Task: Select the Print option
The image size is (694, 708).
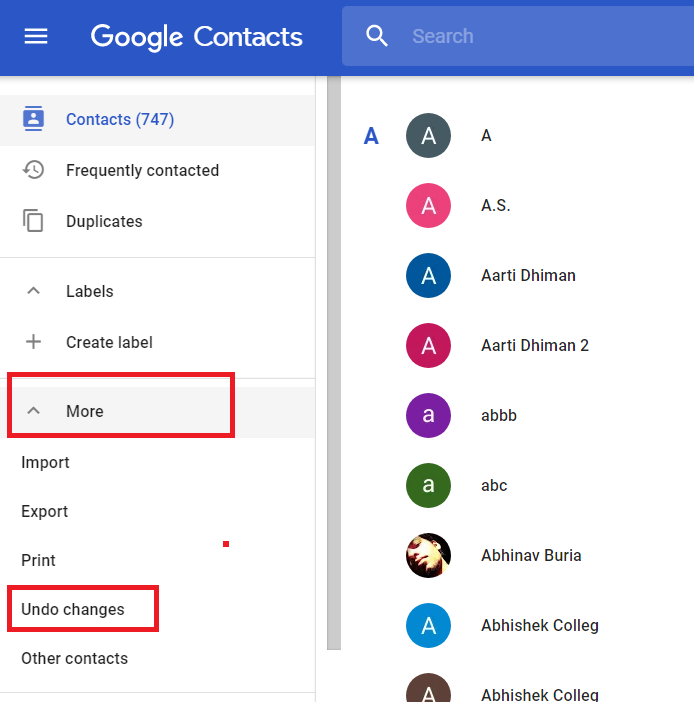Action: 38,560
